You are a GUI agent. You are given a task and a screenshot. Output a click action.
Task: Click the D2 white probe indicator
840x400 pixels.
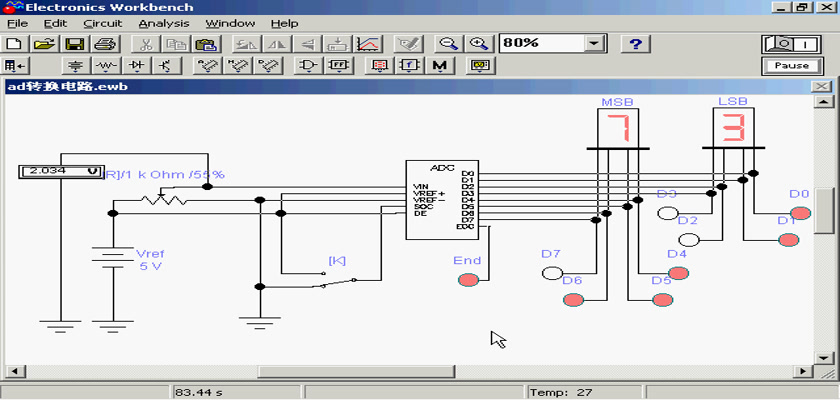pyautogui.click(x=689, y=240)
